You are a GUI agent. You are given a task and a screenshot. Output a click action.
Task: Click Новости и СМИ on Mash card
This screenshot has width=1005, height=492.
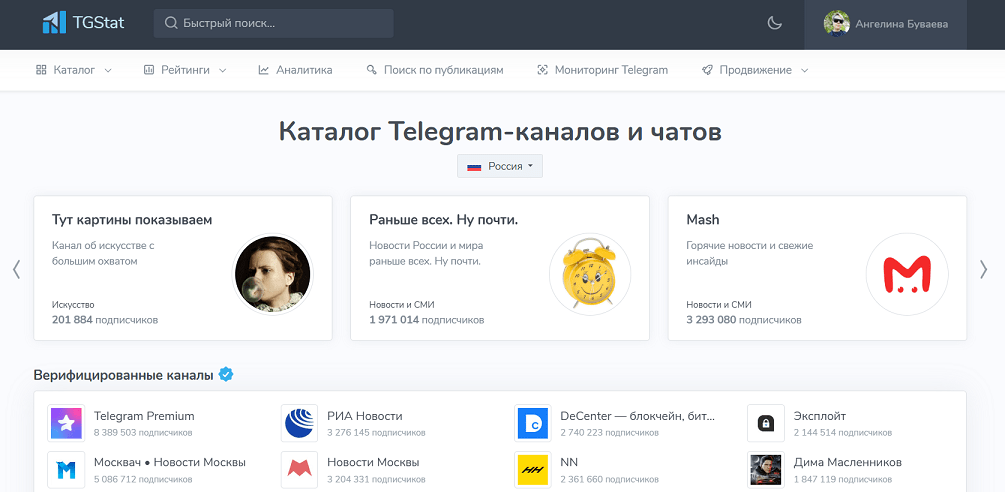point(719,305)
